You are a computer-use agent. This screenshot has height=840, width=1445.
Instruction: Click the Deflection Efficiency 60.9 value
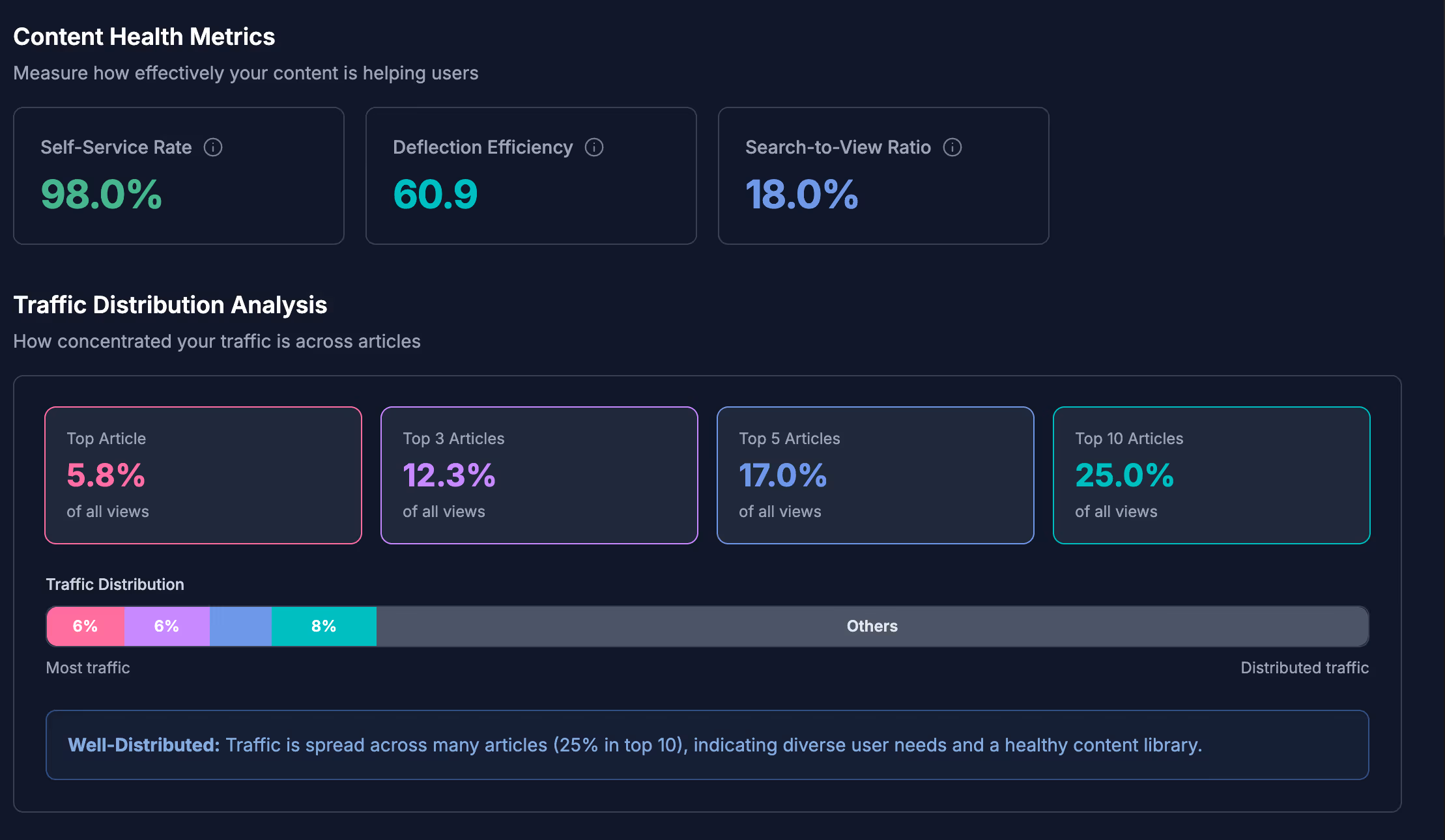435,195
